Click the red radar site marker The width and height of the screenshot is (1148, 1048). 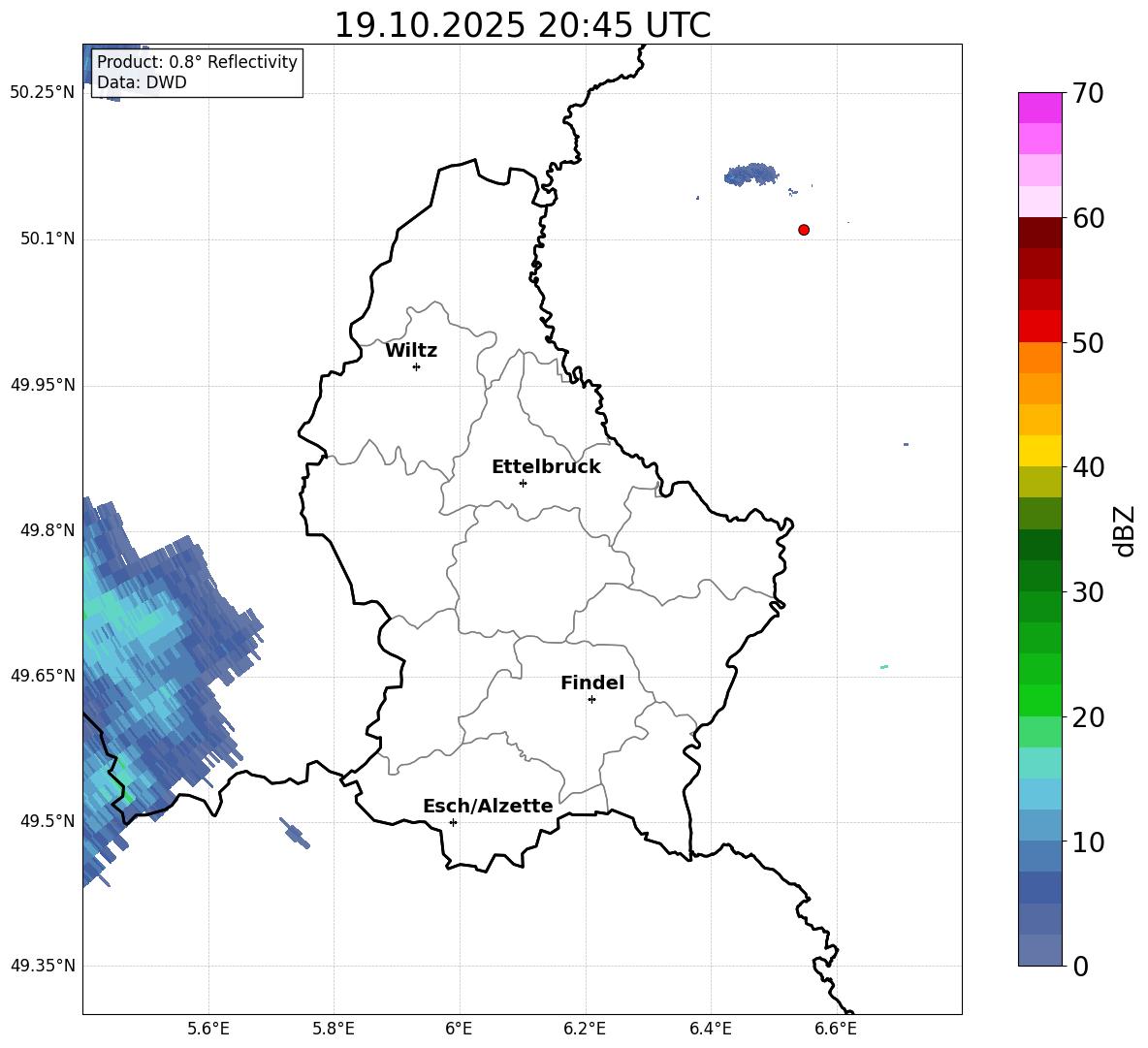pyautogui.click(x=804, y=230)
